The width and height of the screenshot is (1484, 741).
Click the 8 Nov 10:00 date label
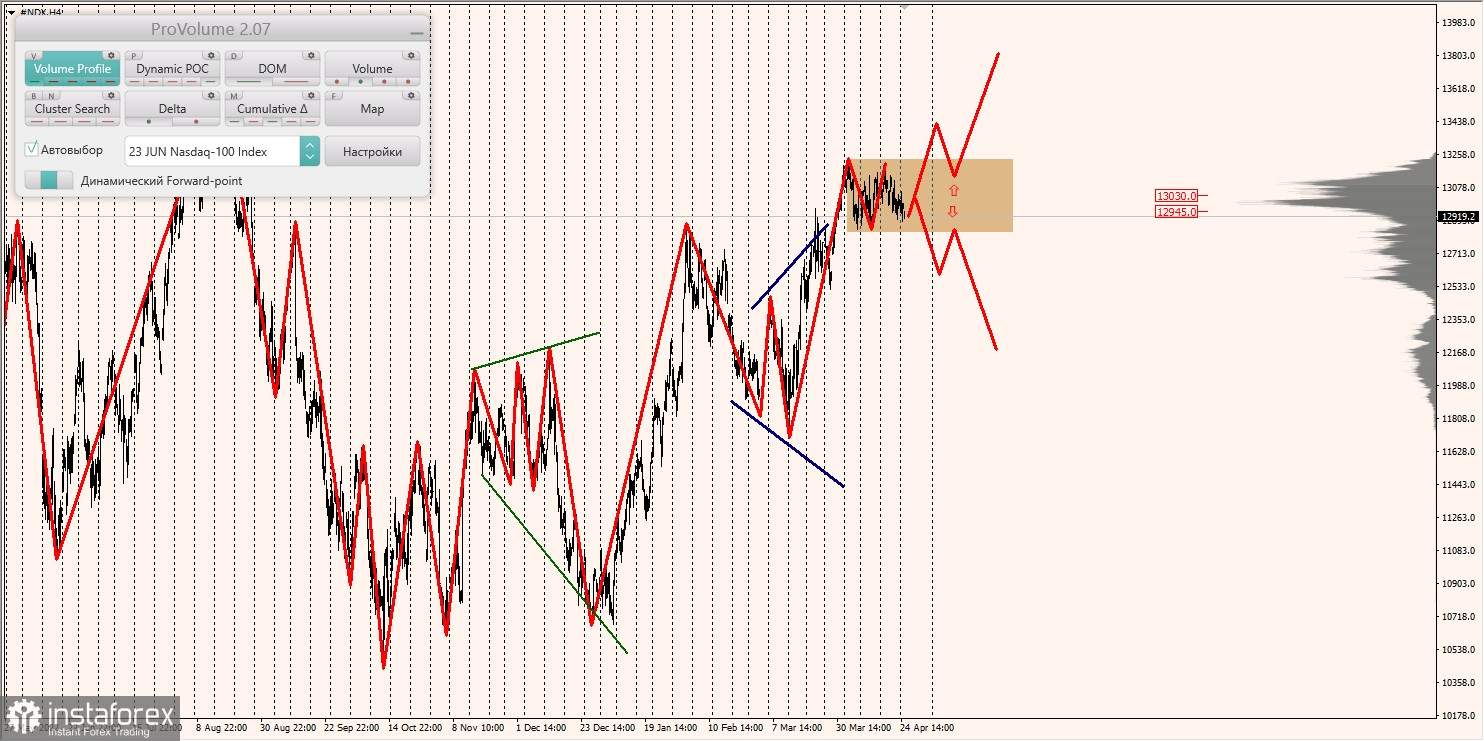point(479,728)
